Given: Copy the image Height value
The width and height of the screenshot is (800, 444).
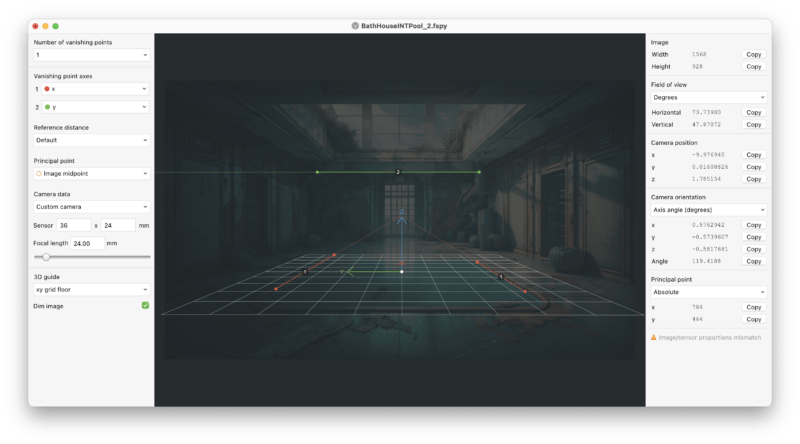Looking at the screenshot, I should click(x=754, y=67).
